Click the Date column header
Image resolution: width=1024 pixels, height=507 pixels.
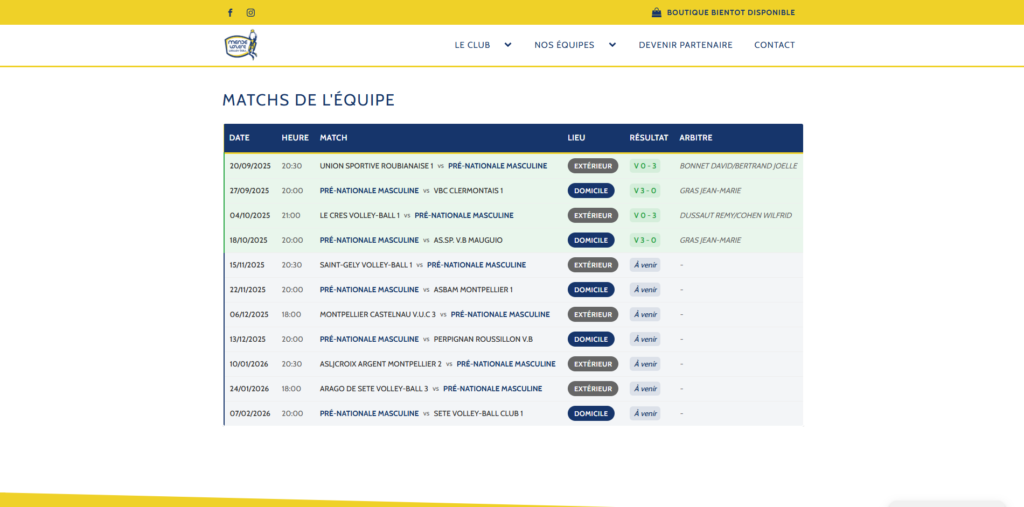pyautogui.click(x=239, y=138)
